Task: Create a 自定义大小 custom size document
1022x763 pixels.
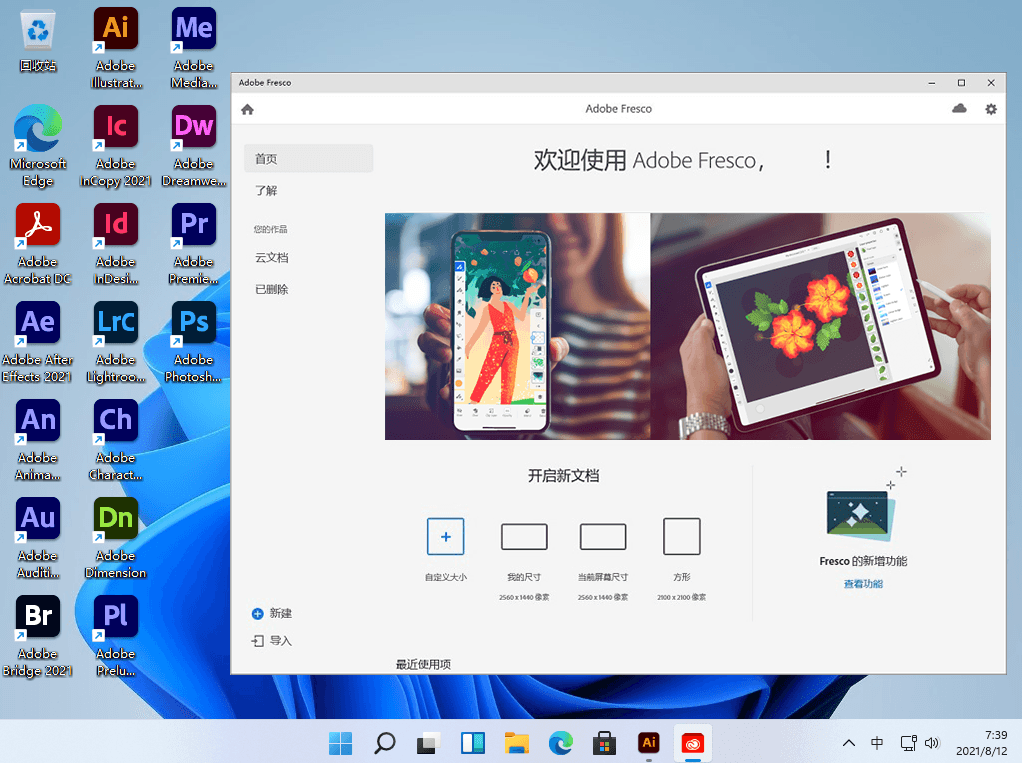Action: tap(446, 536)
